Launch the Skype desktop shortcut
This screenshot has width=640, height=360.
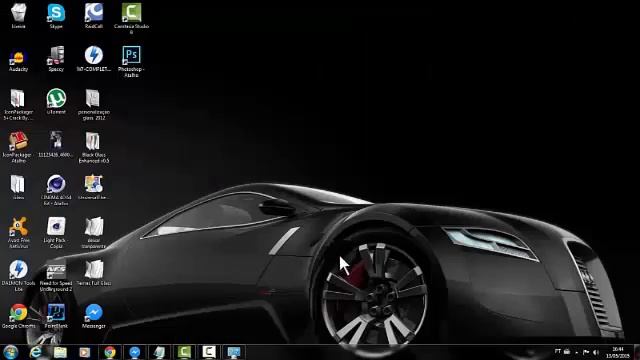[56, 16]
